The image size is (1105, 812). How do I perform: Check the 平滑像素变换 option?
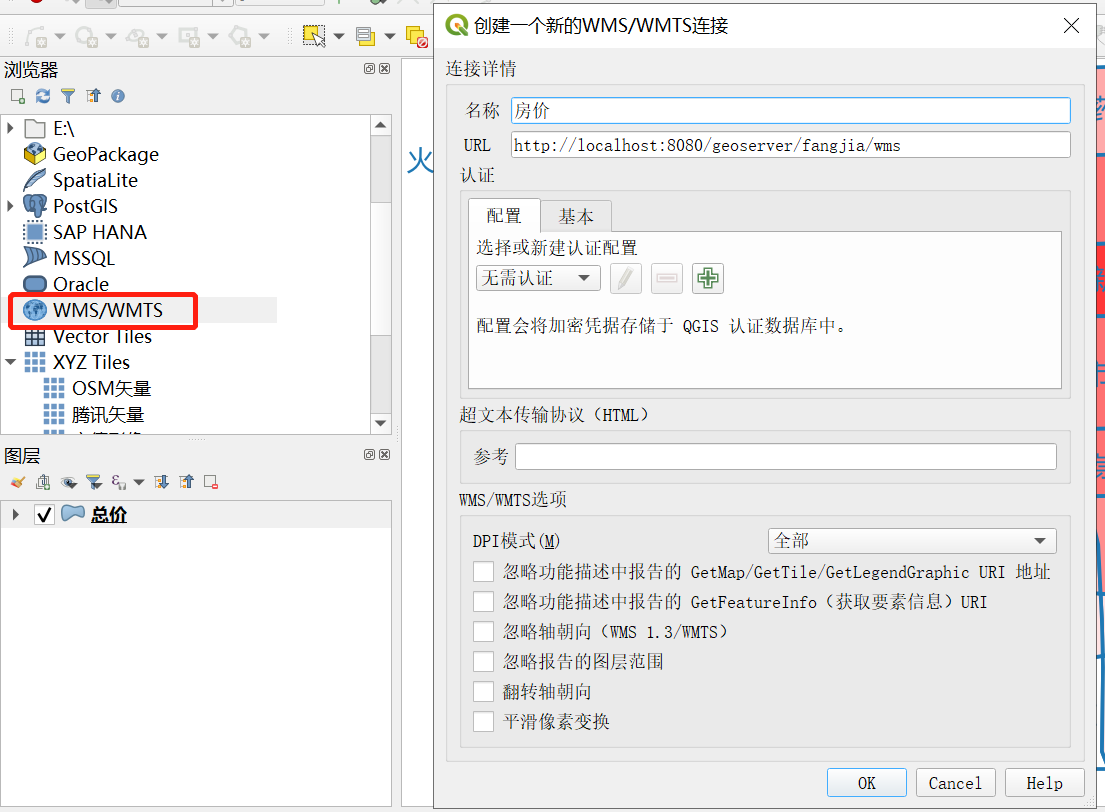click(x=484, y=721)
